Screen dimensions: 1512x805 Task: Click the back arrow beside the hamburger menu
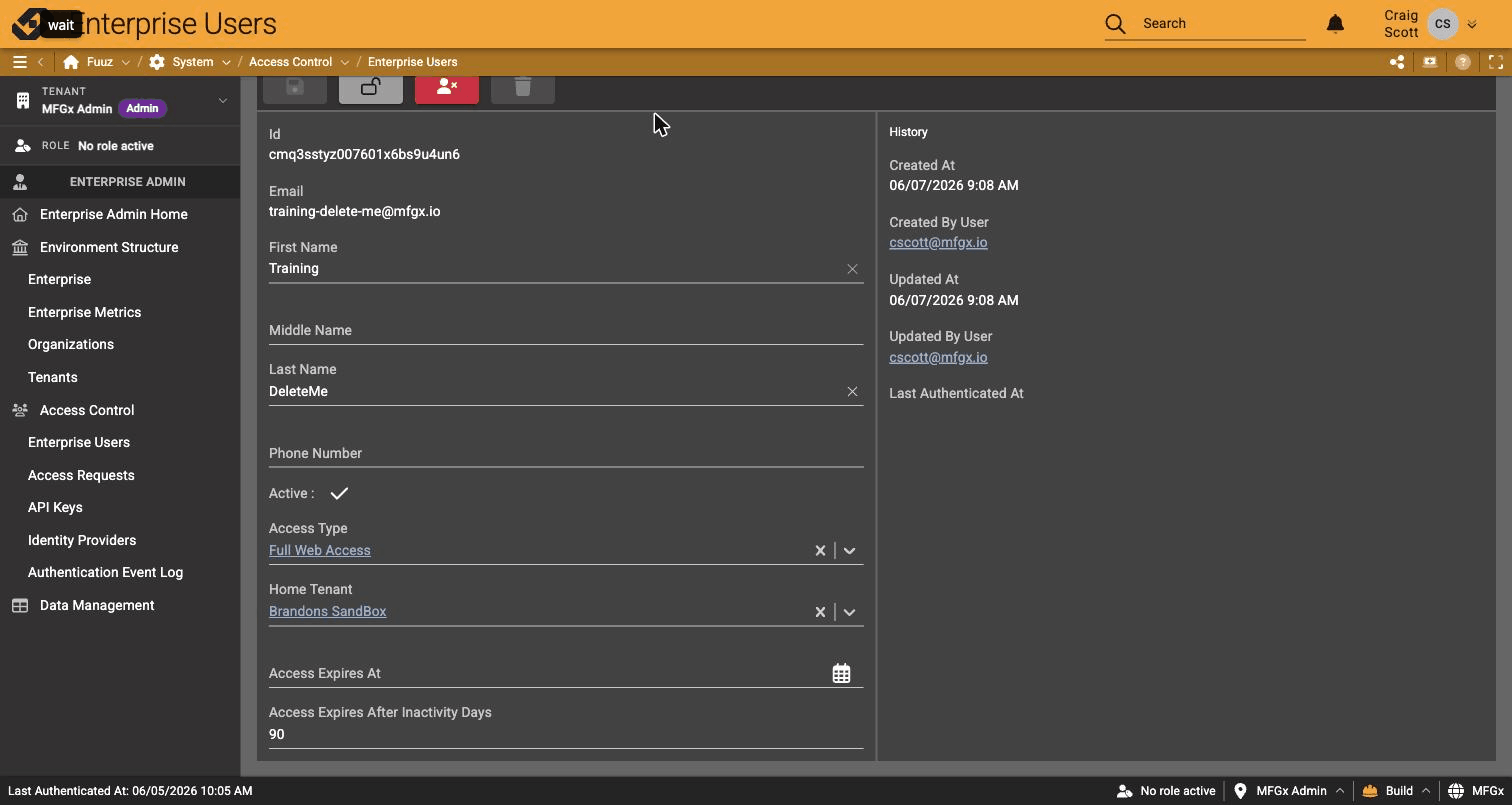[x=41, y=62]
